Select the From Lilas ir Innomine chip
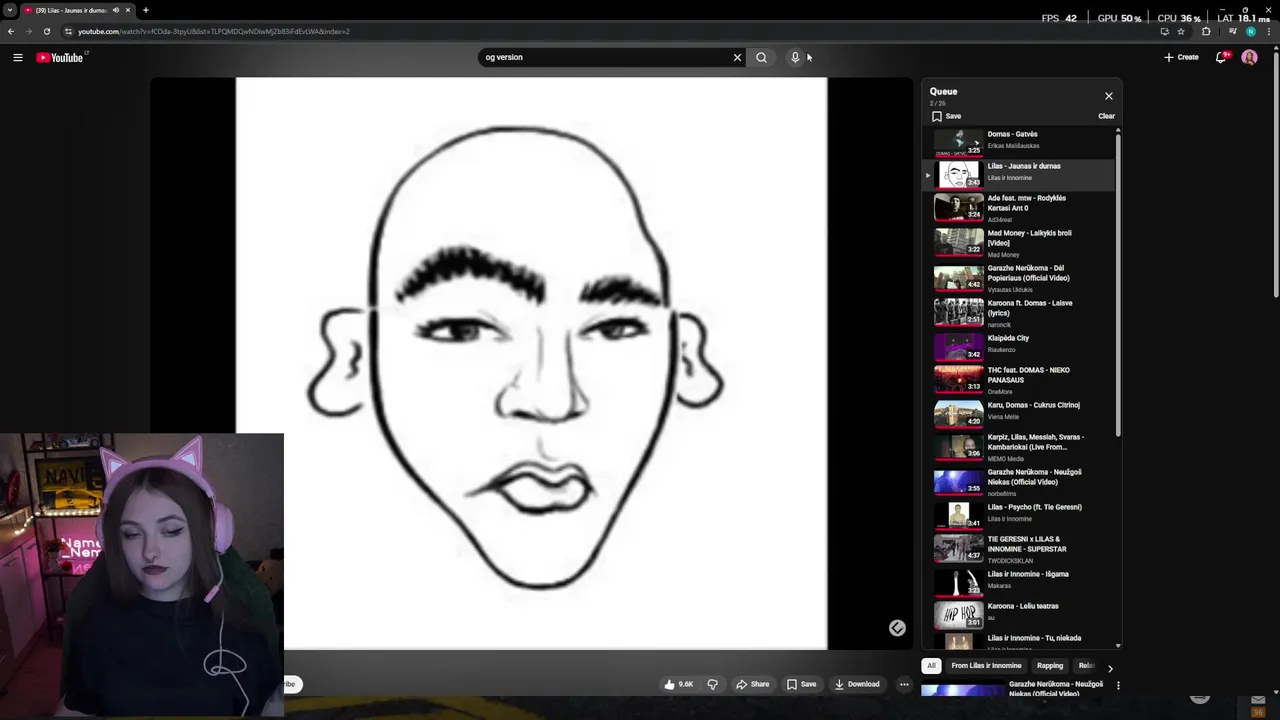This screenshot has width=1280, height=720. (986, 666)
